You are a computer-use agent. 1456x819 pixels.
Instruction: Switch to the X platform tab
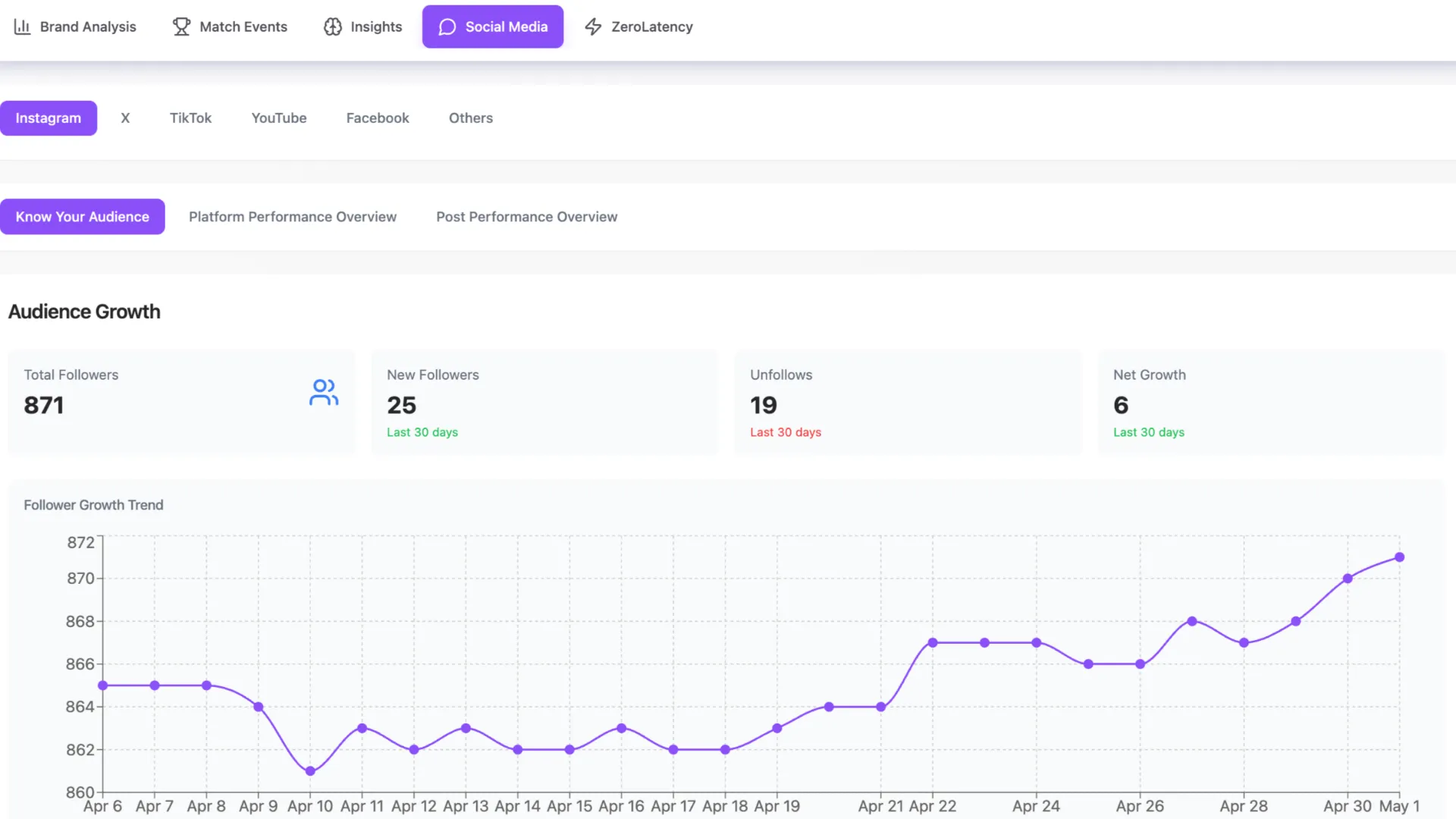tap(125, 118)
